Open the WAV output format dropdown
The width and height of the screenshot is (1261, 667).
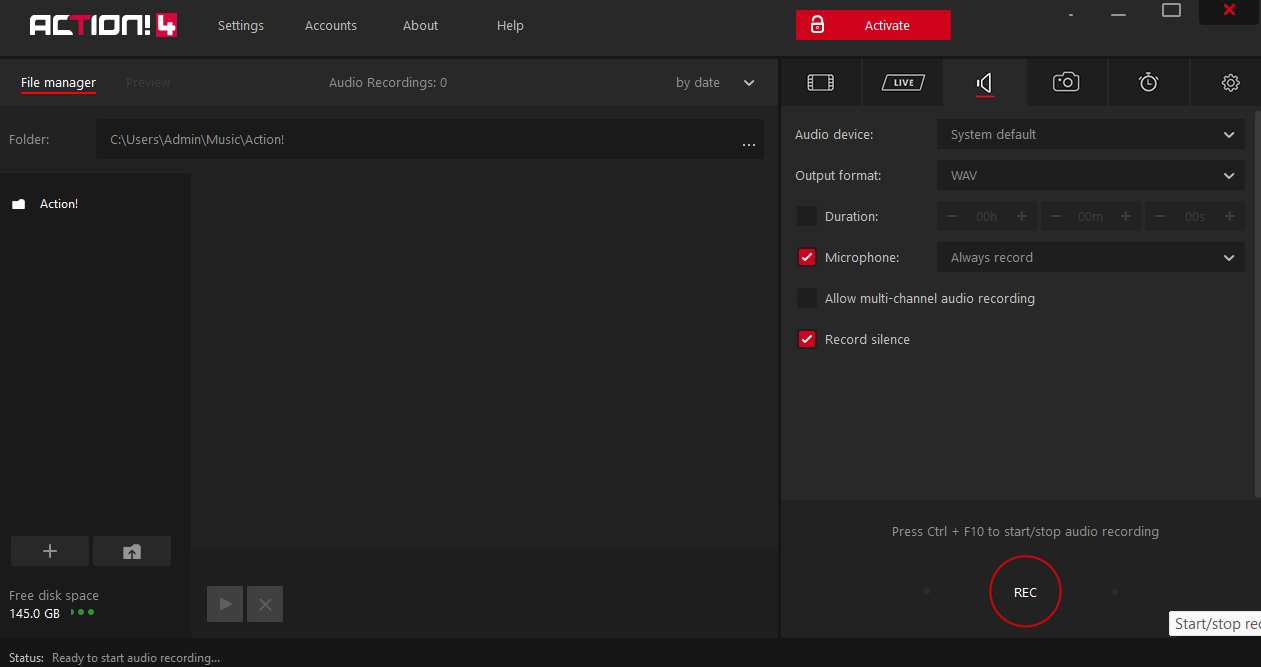point(1090,175)
